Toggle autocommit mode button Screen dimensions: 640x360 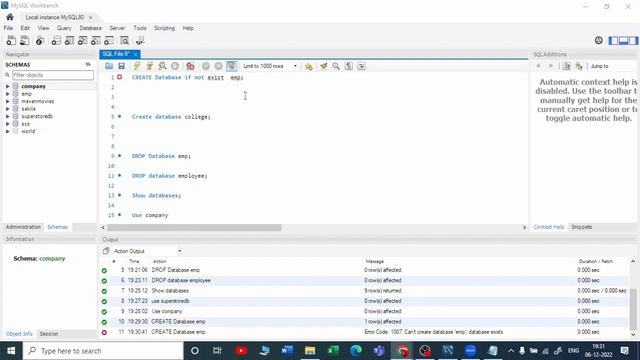click(x=231, y=66)
